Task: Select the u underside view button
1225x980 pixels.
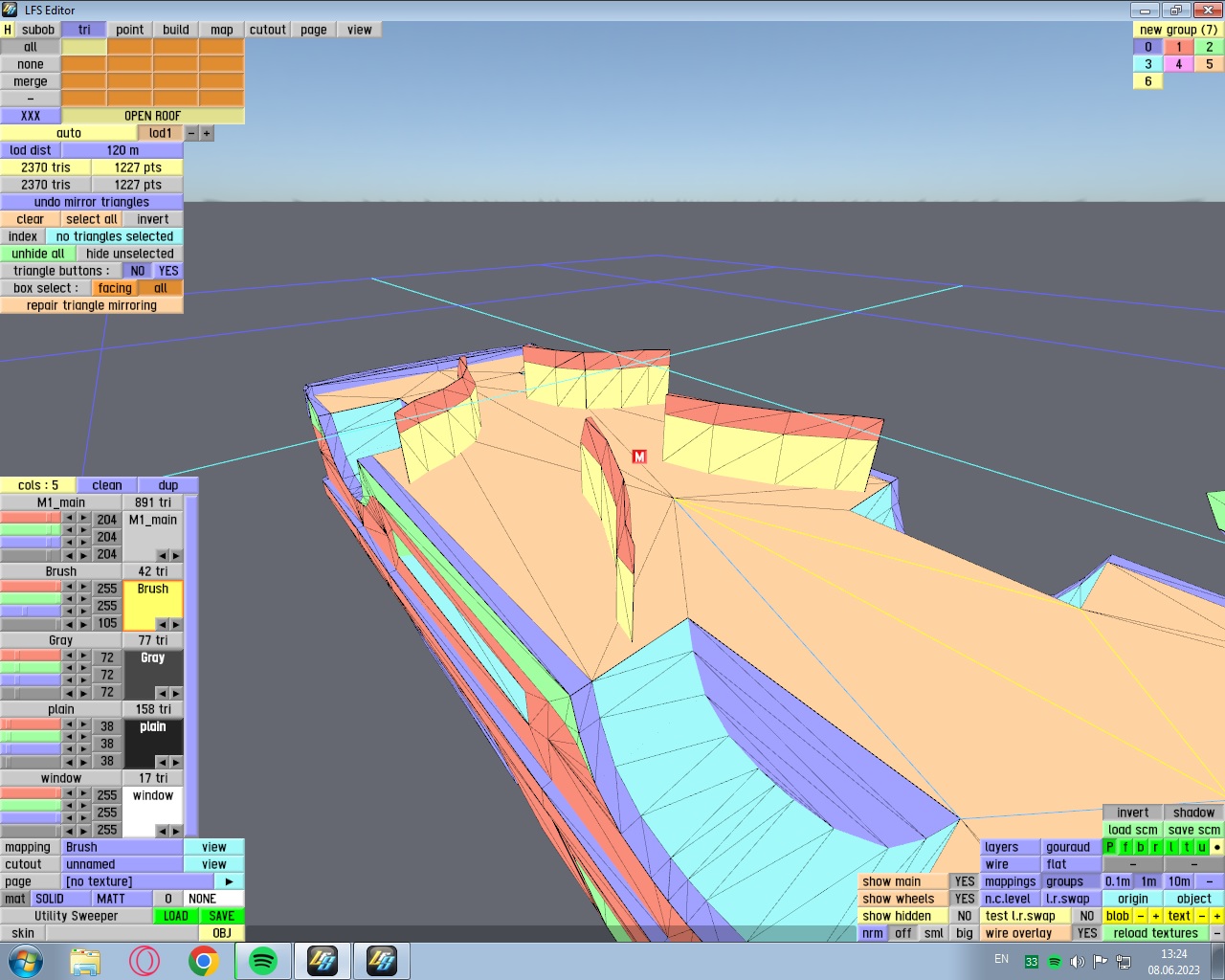Action: pos(1202,847)
